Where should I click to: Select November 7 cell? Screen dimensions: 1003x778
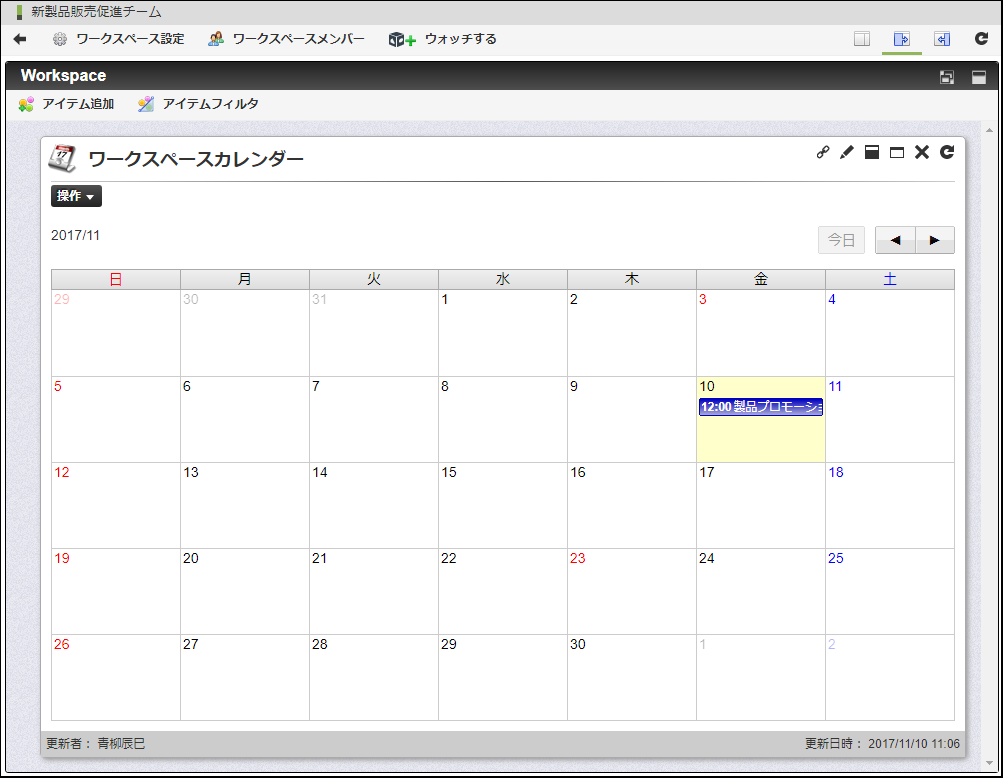point(374,419)
